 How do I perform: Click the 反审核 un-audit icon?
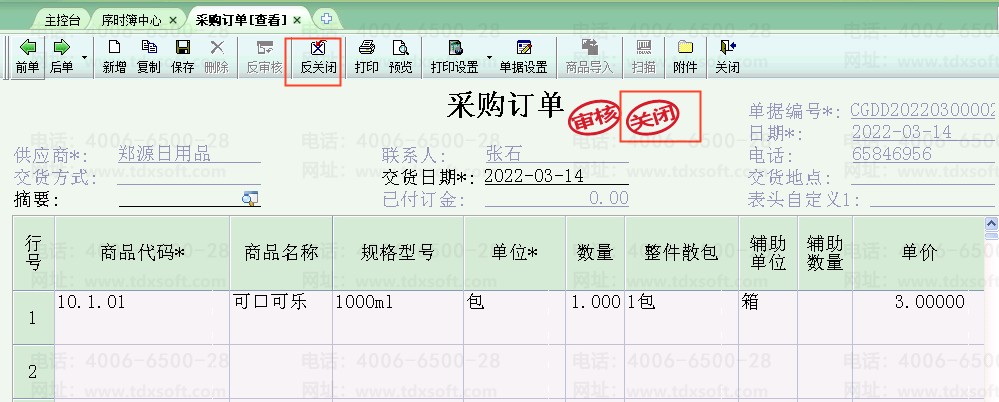pyautogui.click(x=264, y=57)
